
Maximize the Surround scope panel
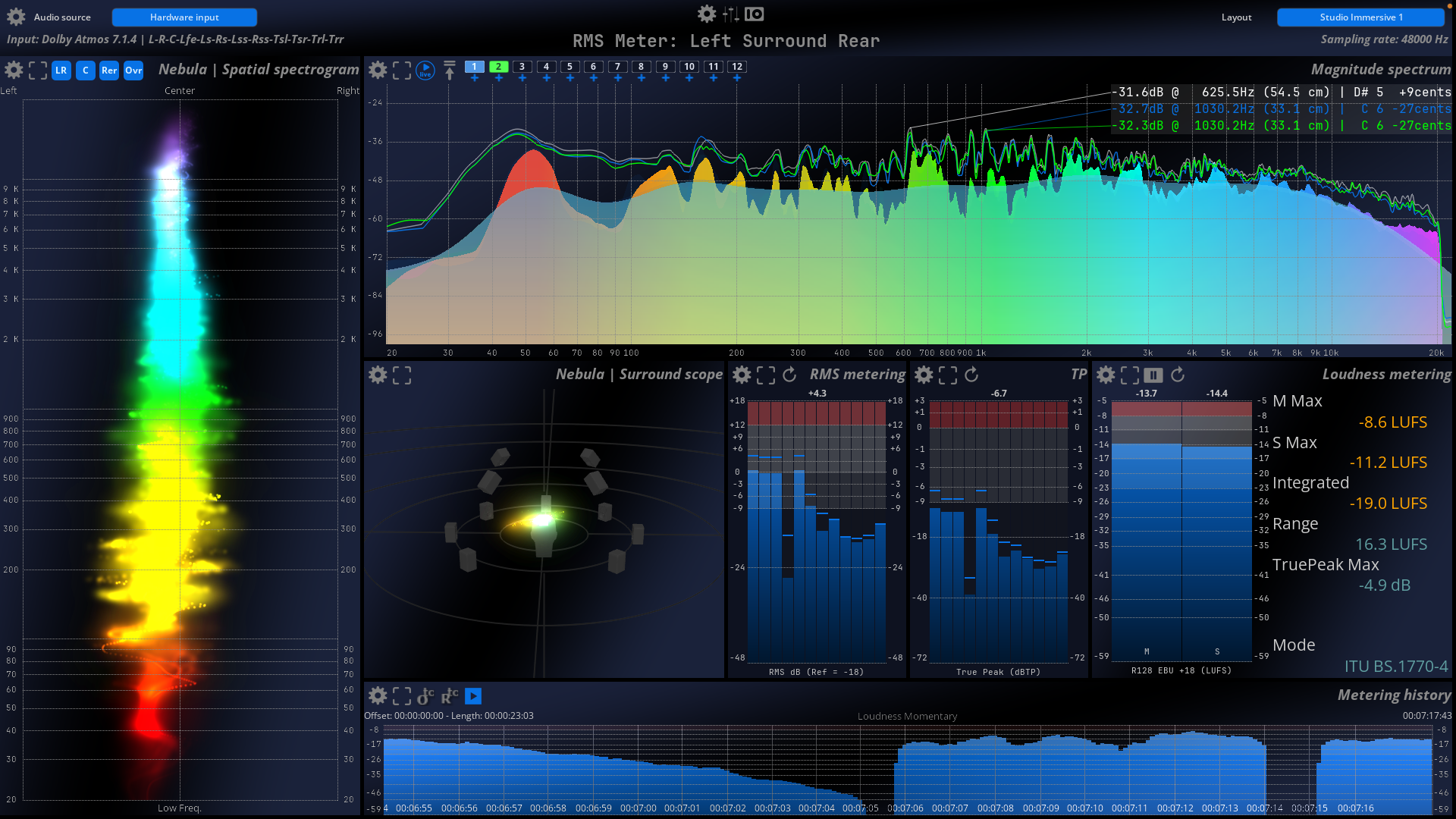pos(402,375)
